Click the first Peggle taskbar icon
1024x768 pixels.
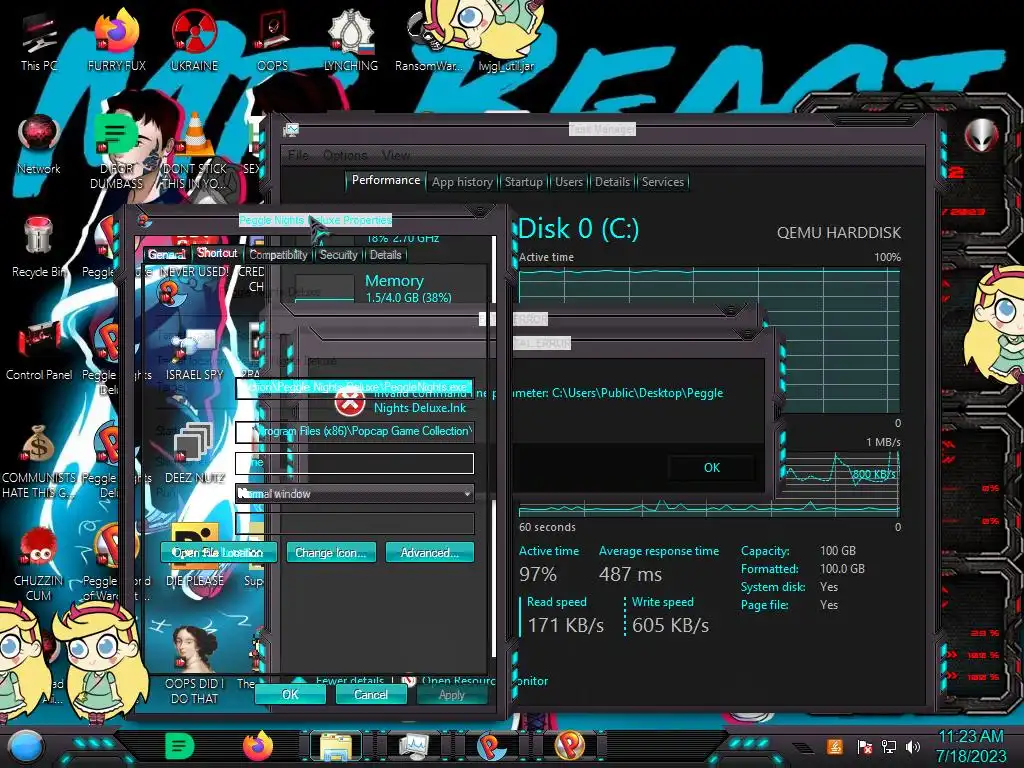(x=491, y=746)
